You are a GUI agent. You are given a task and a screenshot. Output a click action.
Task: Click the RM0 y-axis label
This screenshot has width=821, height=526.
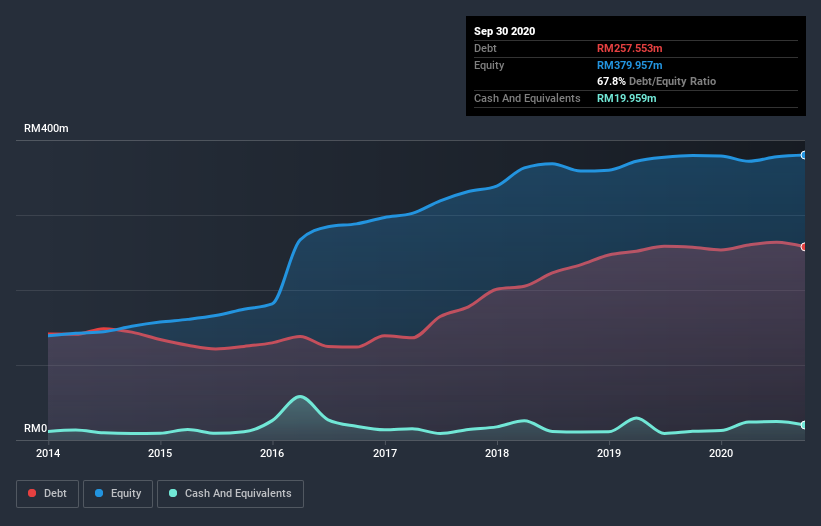tap(35, 428)
